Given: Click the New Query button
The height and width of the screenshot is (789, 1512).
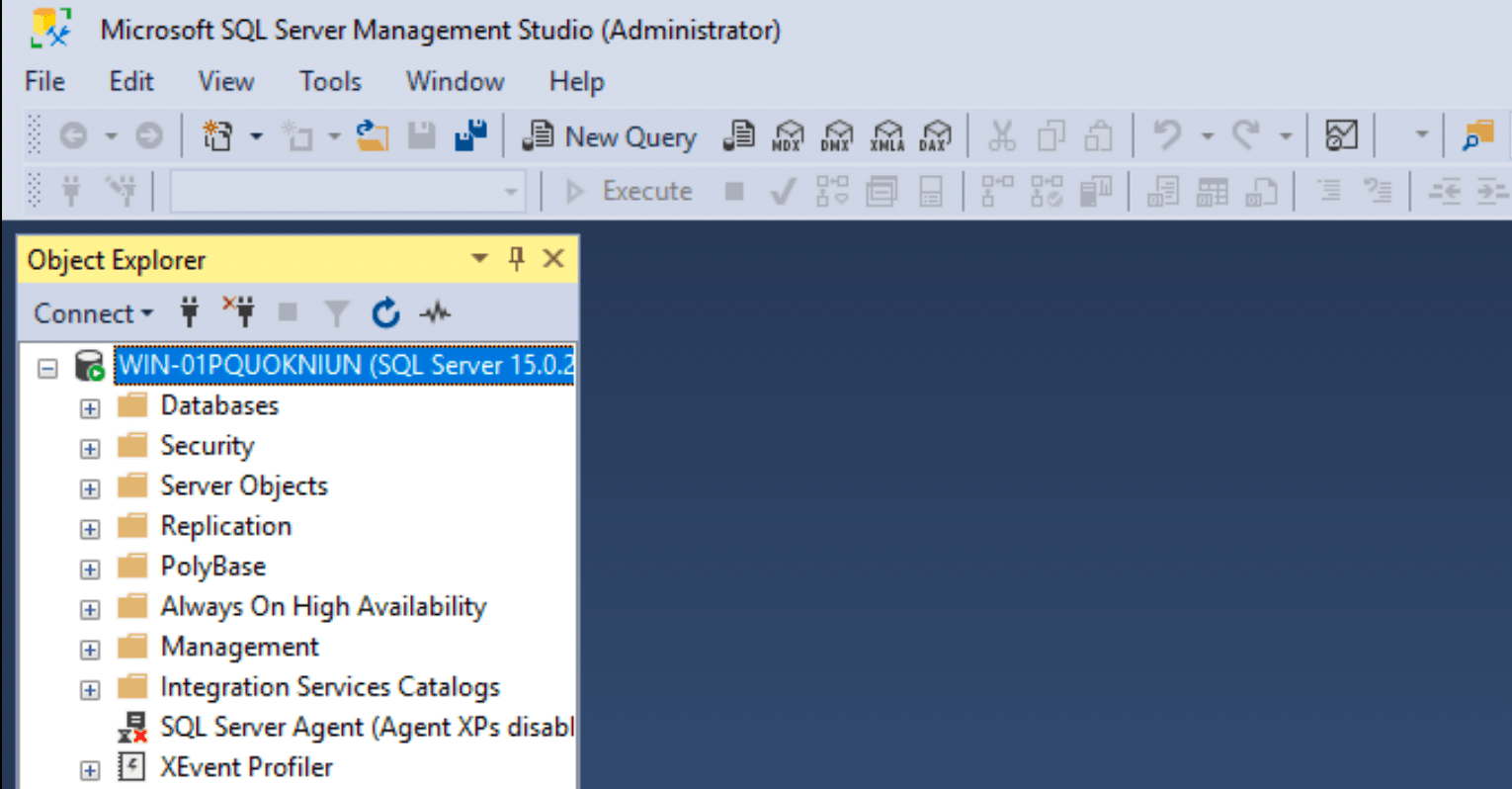Looking at the screenshot, I should tap(609, 135).
